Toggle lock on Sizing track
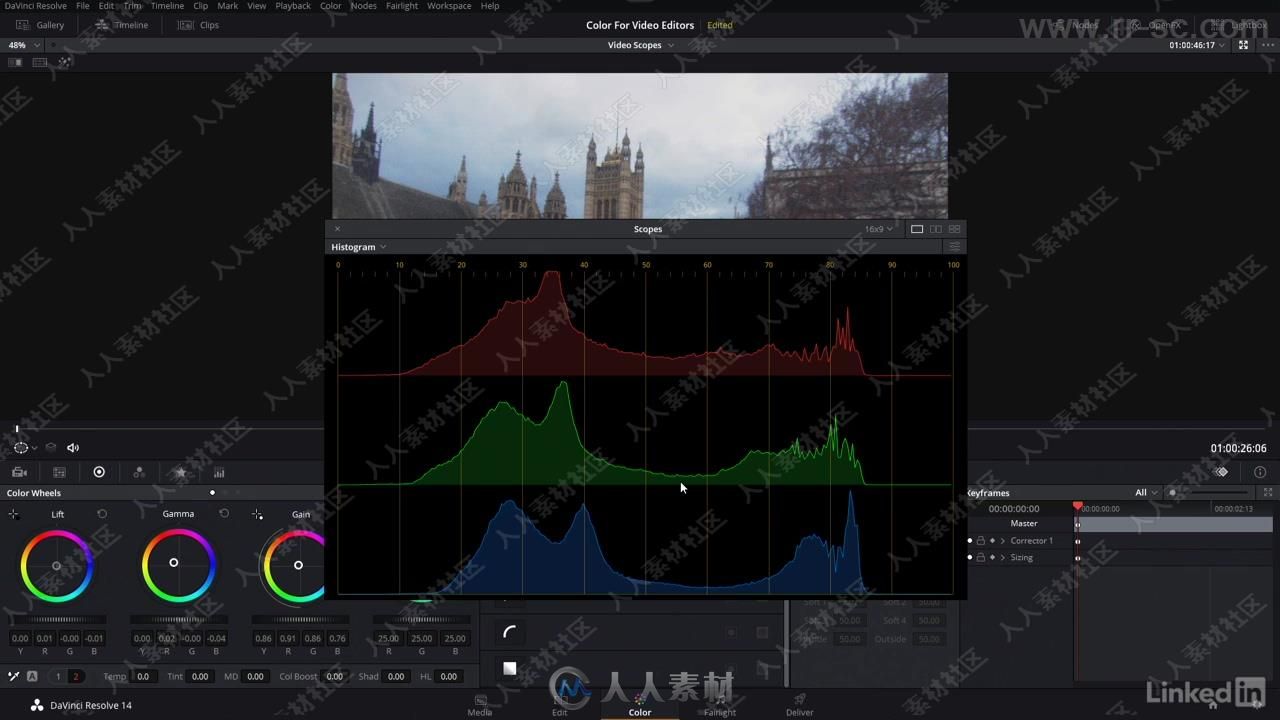The width and height of the screenshot is (1280, 720). [980, 558]
